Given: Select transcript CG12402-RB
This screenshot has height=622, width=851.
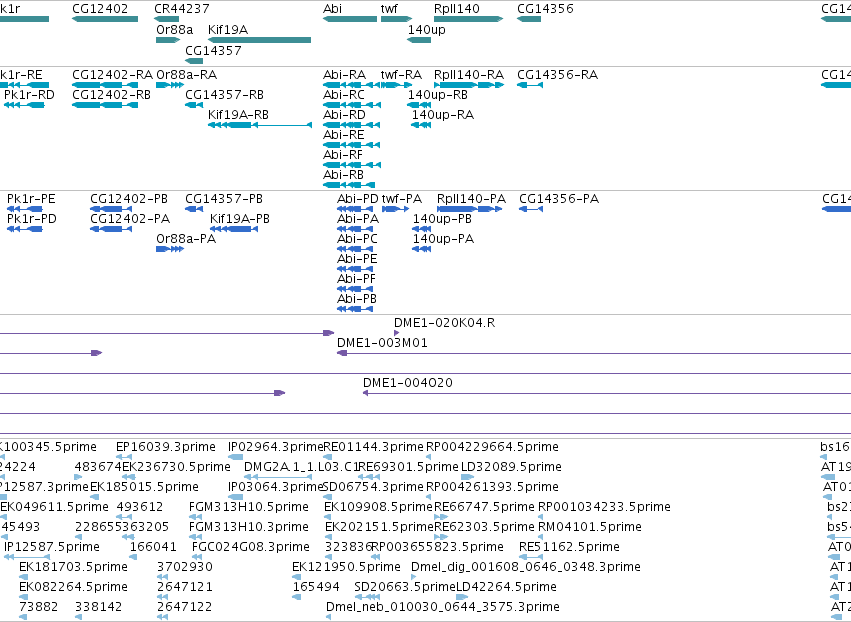Looking at the screenshot, I should pos(105,105).
